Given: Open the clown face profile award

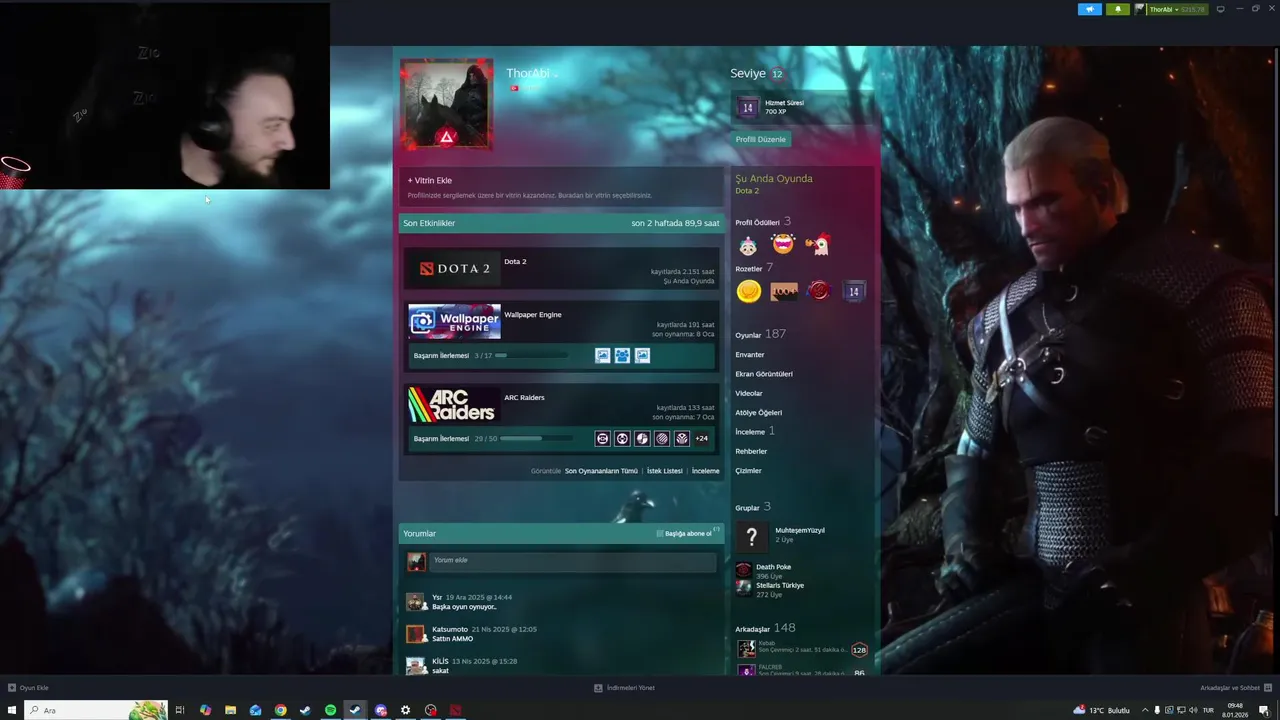Looking at the screenshot, I should click(748, 245).
